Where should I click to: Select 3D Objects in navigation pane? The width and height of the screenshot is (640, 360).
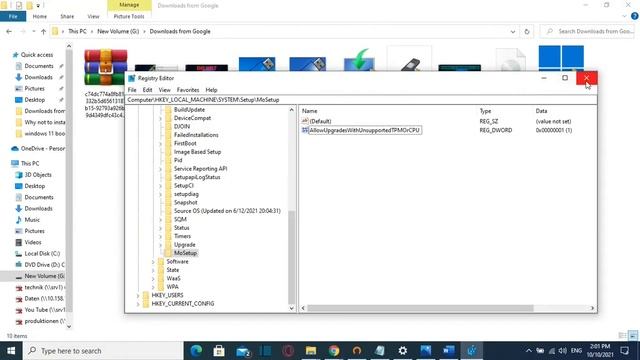(x=38, y=175)
